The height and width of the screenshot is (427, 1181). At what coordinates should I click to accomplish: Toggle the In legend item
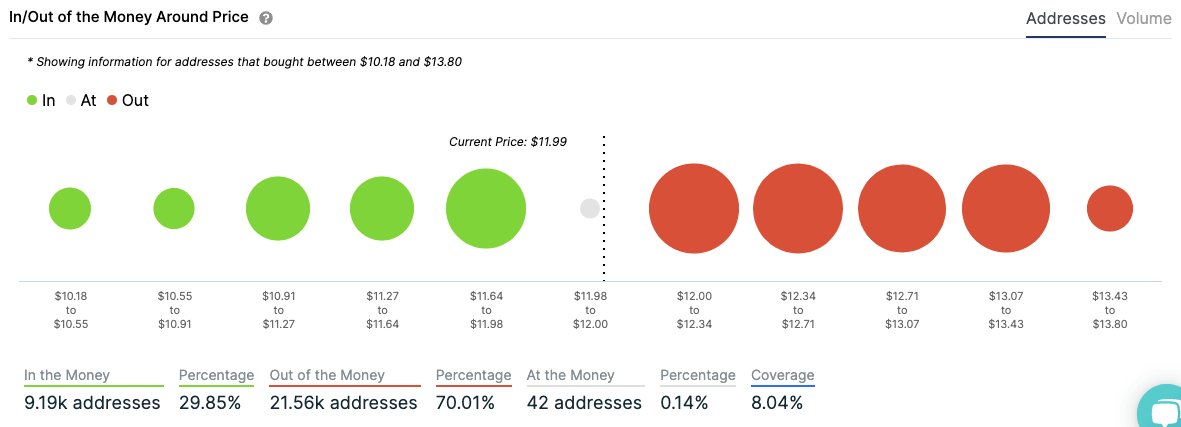pyautogui.click(x=41, y=100)
